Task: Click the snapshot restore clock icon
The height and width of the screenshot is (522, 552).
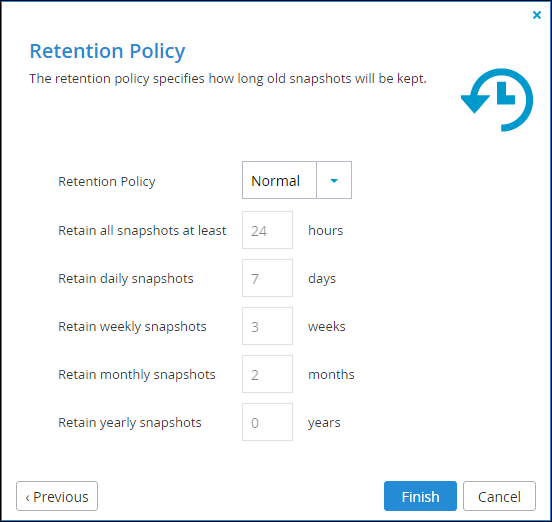Action: [x=497, y=100]
